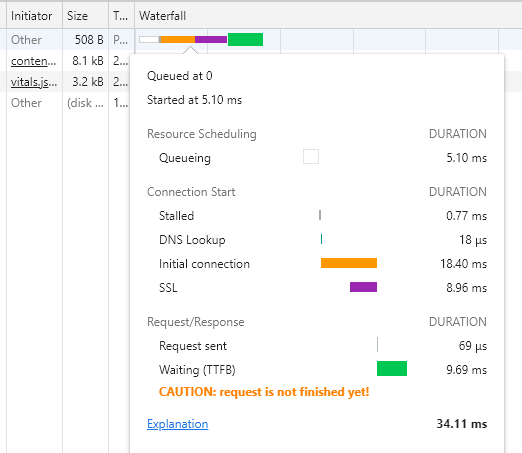Click the purple SSL segment in waterfall bar
Viewport: 522px width, 453px height.
pyautogui.click(x=211, y=40)
